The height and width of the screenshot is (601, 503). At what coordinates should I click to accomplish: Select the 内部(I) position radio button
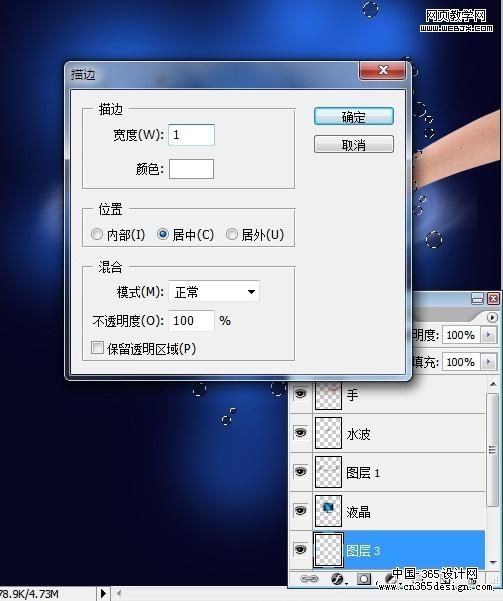(x=97, y=234)
